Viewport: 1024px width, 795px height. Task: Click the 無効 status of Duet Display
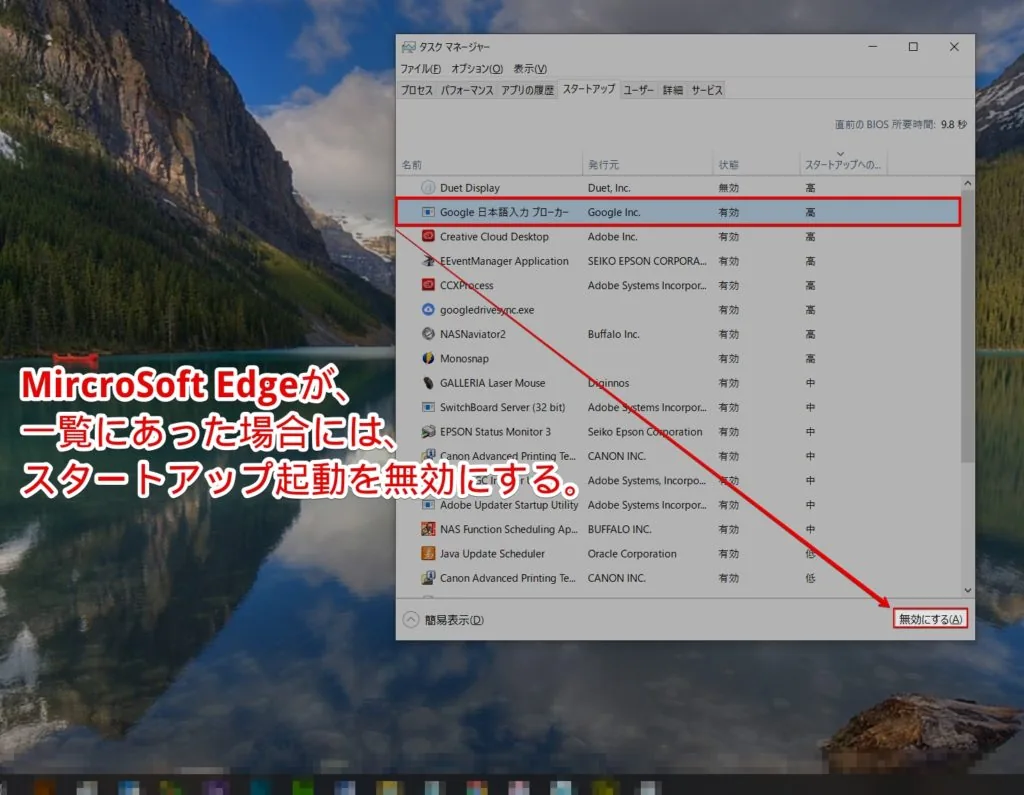[728, 187]
